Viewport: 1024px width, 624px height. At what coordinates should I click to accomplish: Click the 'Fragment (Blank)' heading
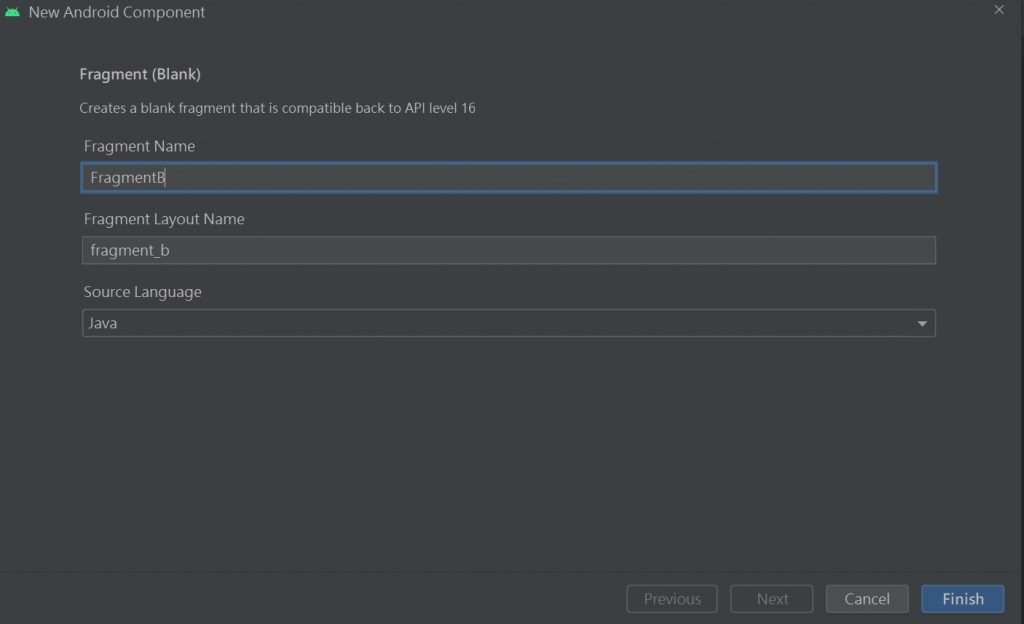pyautogui.click(x=140, y=74)
